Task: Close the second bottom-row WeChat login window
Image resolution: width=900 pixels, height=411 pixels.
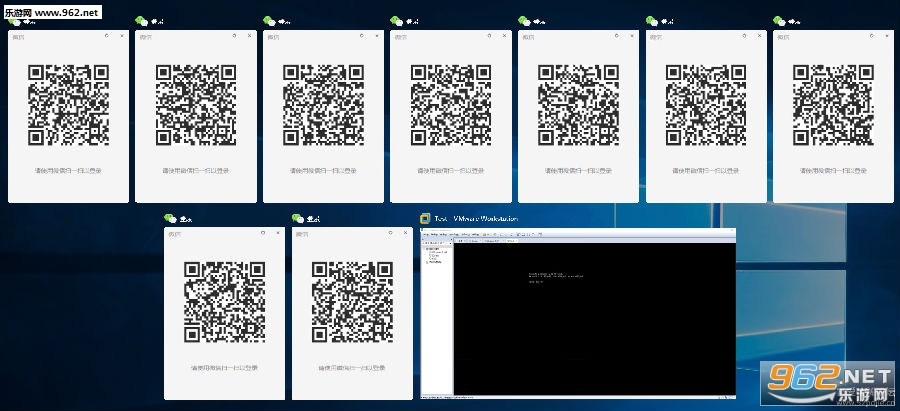Action: click(405, 232)
